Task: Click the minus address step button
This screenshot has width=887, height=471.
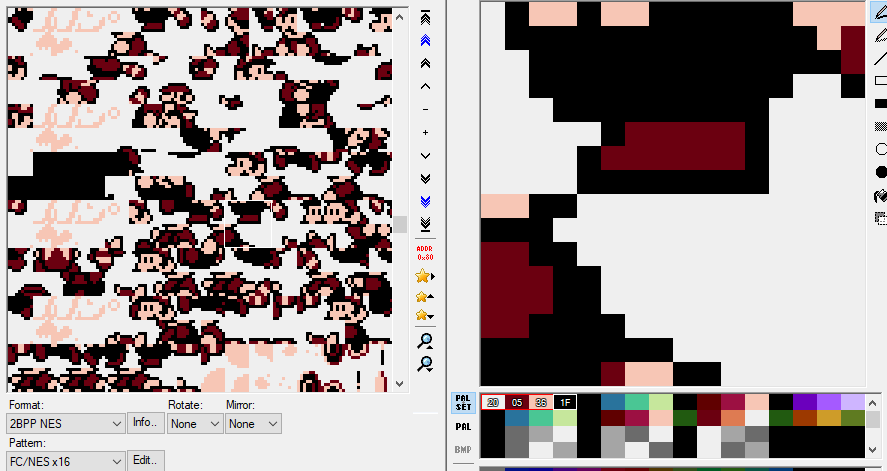Action: click(425, 110)
